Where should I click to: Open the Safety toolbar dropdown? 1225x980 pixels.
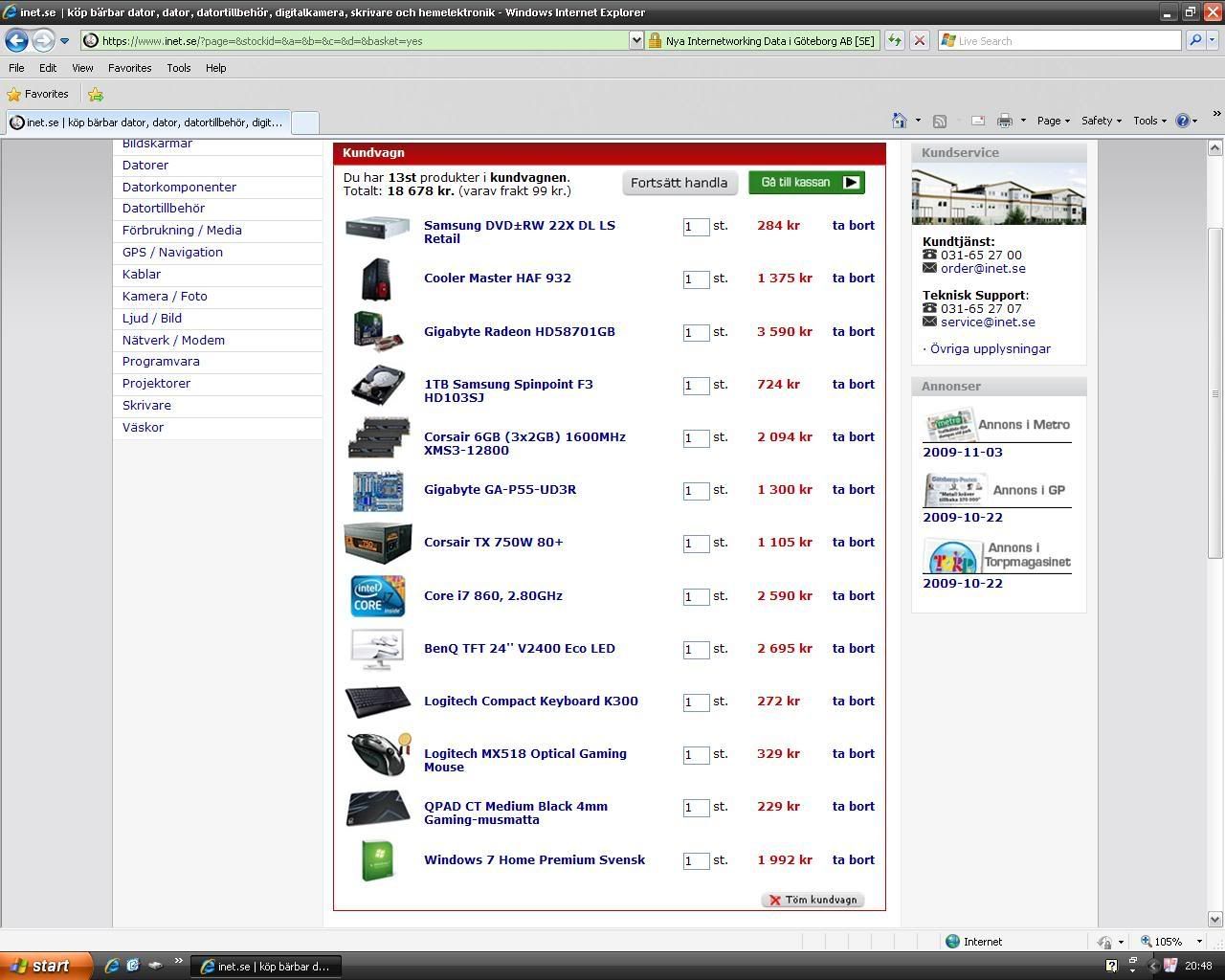tap(1101, 121)
